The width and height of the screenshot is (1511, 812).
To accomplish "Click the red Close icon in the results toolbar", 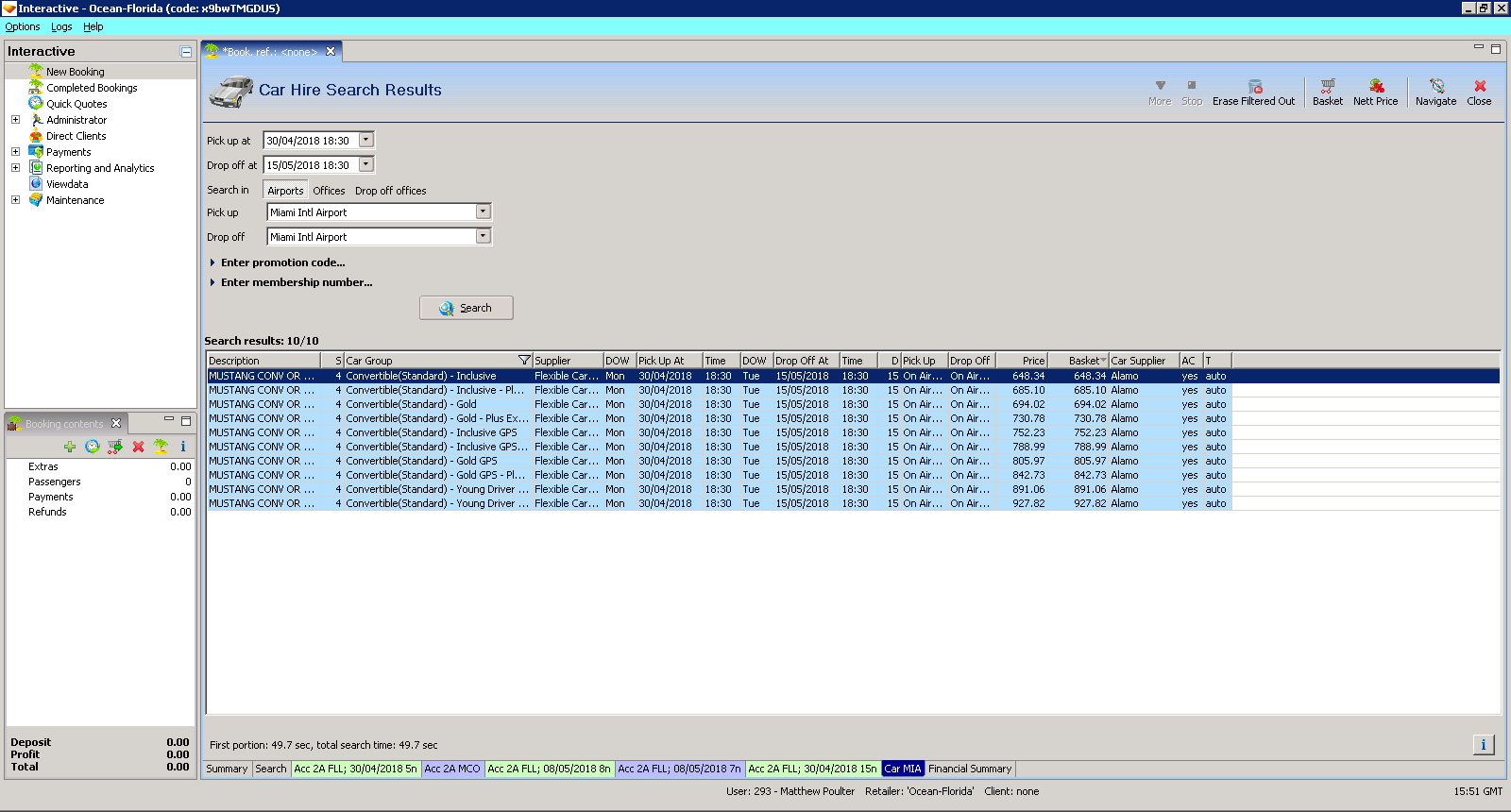I will [x=1480, y=86].
